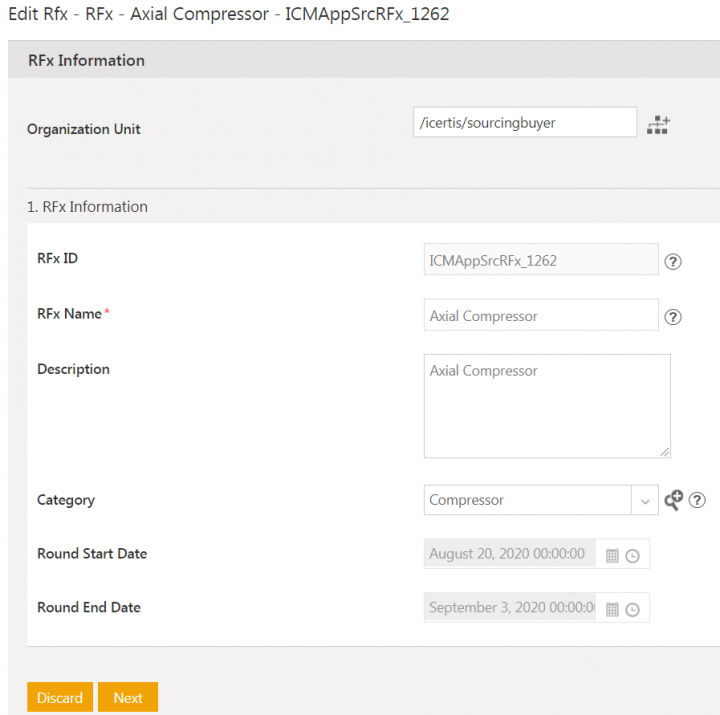
Task: Click the help icon beside RFx ID
Action: click(673, 262)
